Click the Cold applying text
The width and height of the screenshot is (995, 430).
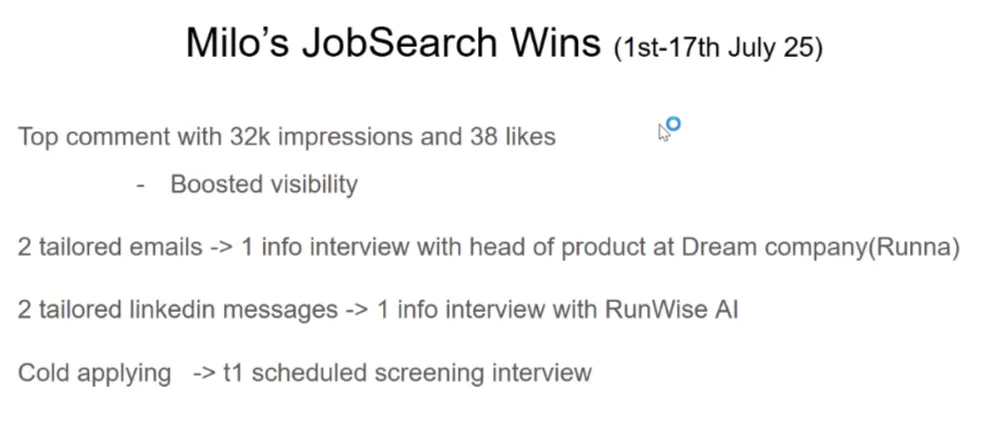pyautogui.click(x=95, y=373)
